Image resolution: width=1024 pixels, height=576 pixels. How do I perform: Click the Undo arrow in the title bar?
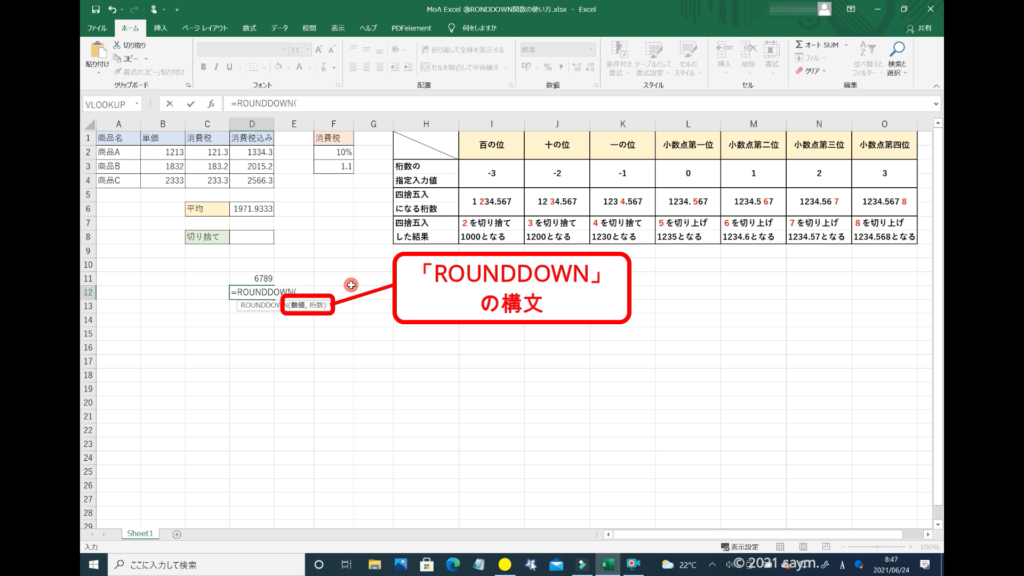(x=113, y=9)
